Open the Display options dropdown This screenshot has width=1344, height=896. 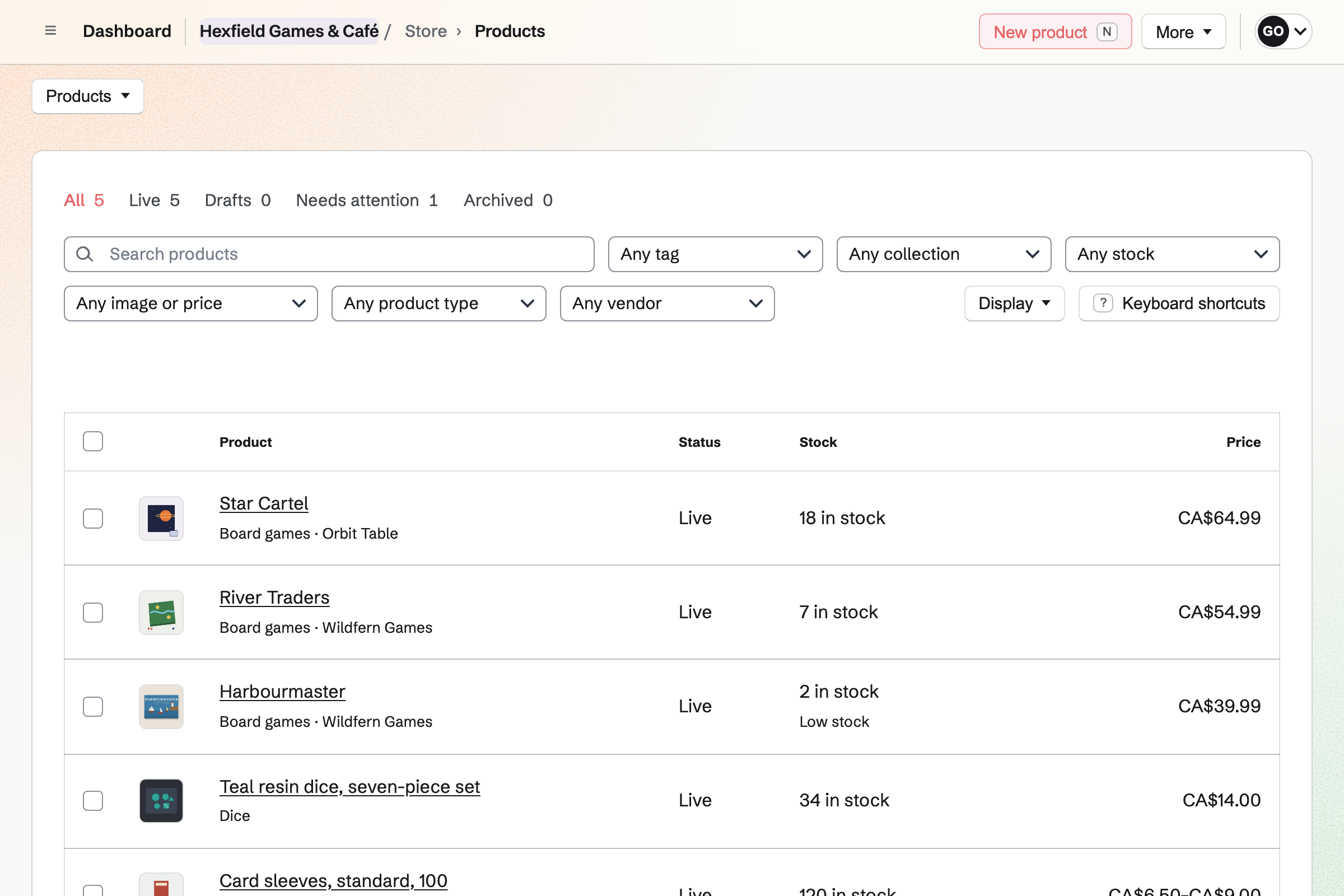tap(1014, 304)
